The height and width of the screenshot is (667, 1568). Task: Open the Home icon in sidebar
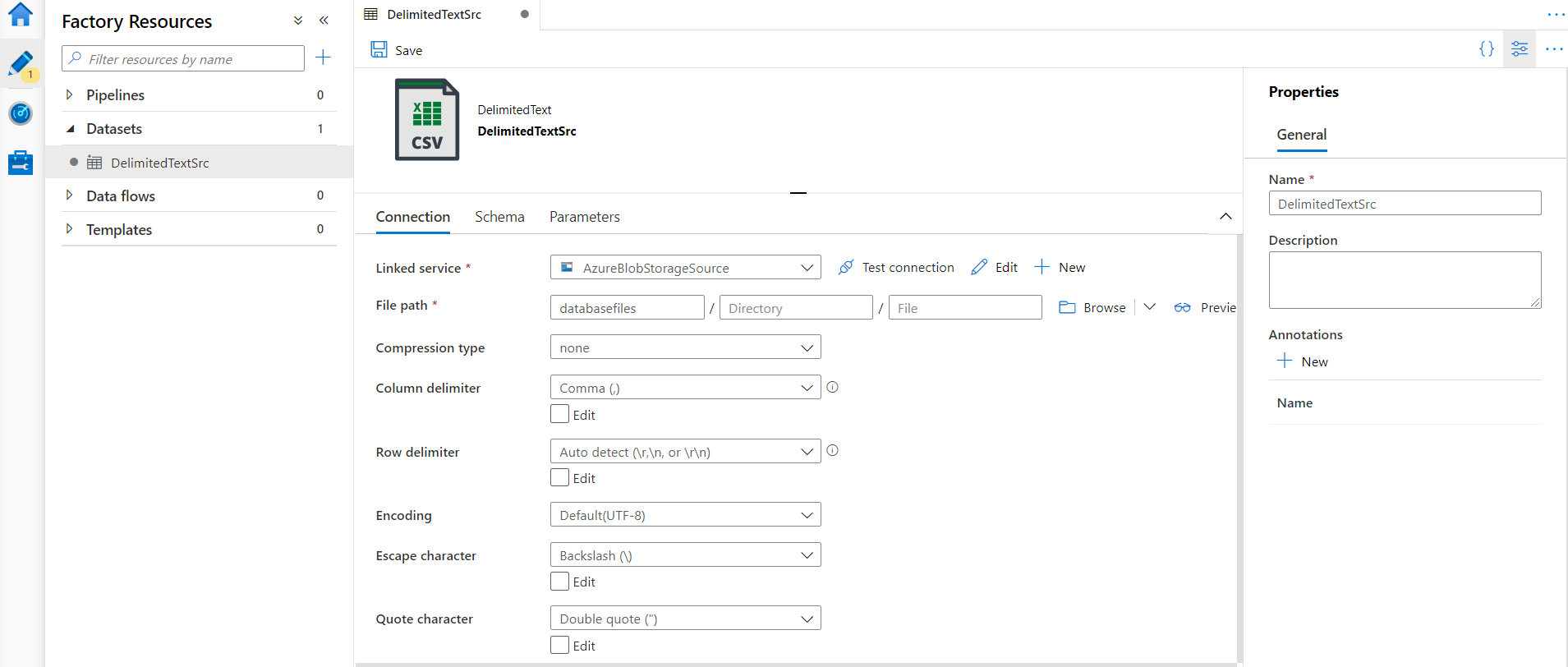(21, 15)
